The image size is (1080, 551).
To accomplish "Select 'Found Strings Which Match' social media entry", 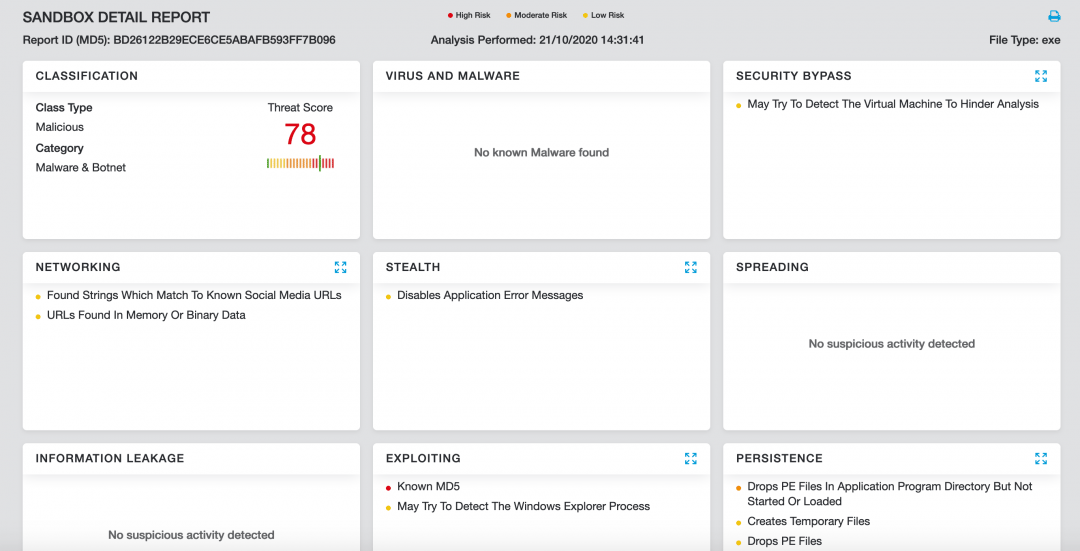I will click(x=194, y=296).
